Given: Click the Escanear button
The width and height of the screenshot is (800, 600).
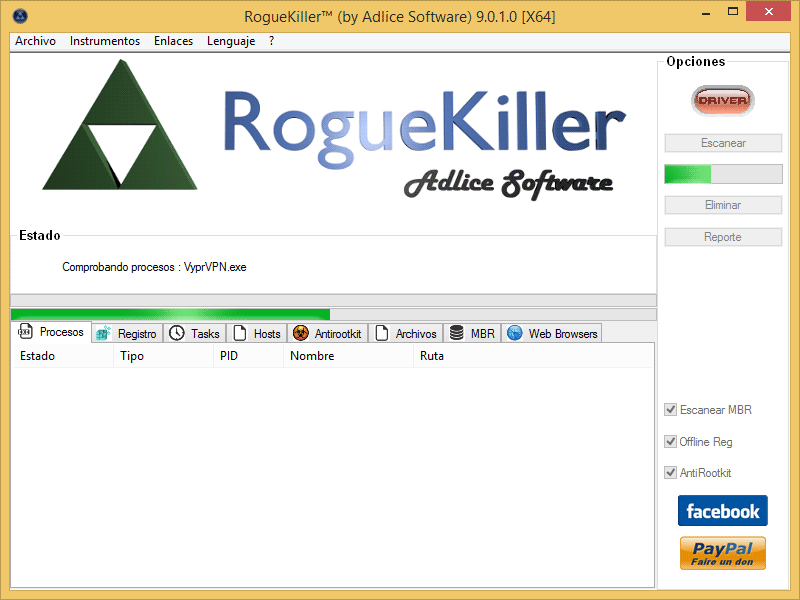Looking at the screenshot, I should tap(723, 143).
